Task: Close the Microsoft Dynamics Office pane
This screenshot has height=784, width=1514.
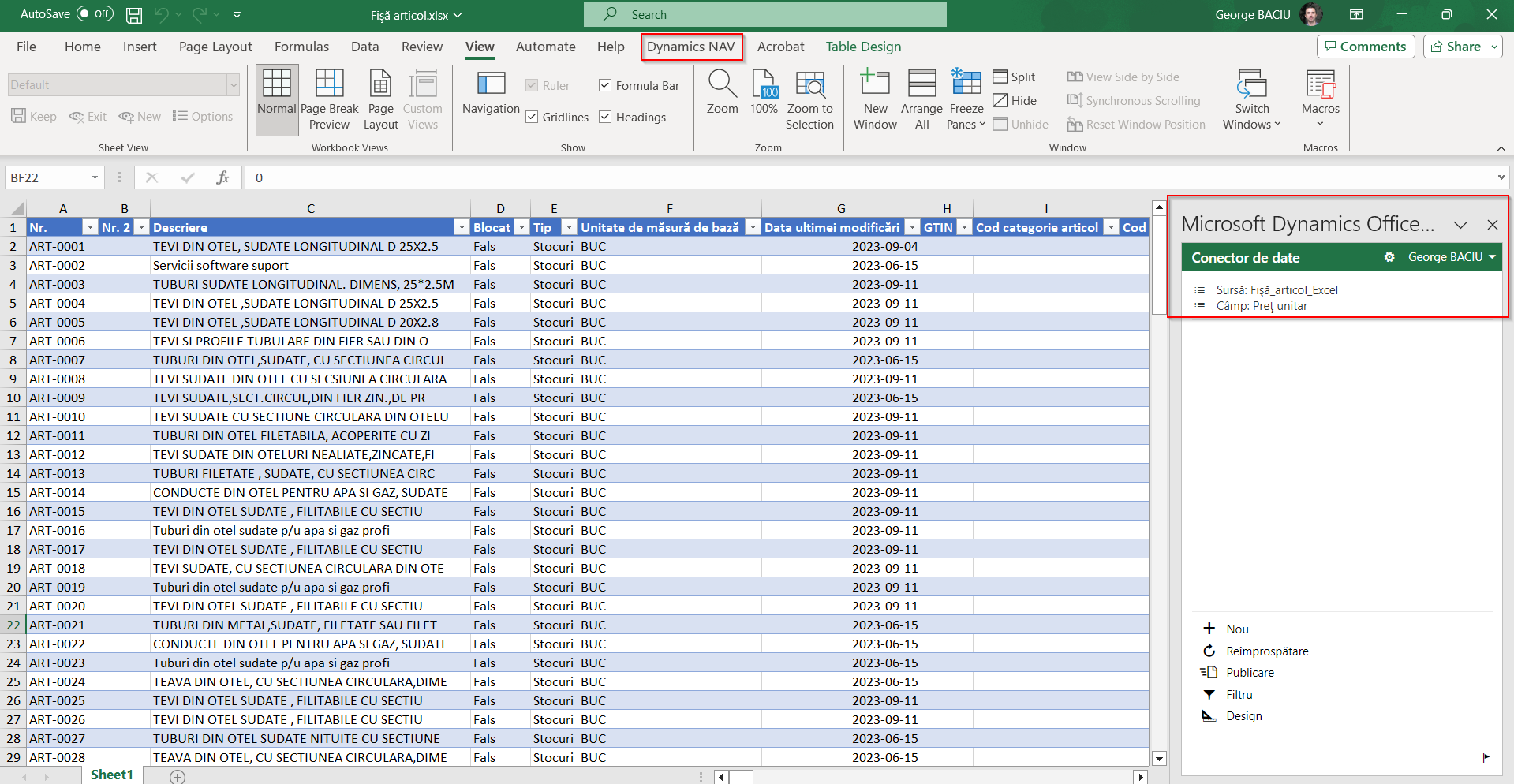Action: tap(1492, 225)
